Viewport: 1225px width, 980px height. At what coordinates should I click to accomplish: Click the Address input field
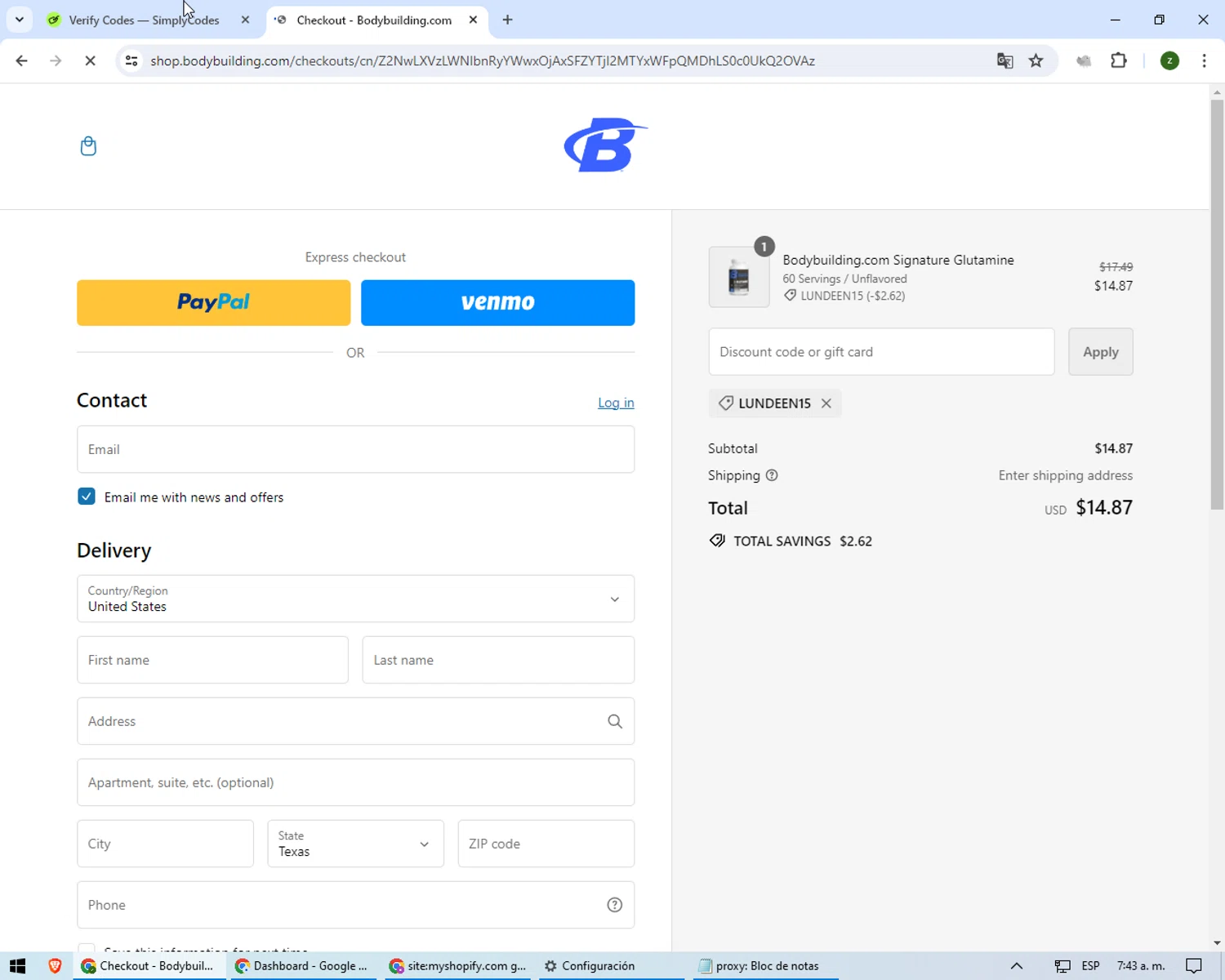click(x=355, y=721)
